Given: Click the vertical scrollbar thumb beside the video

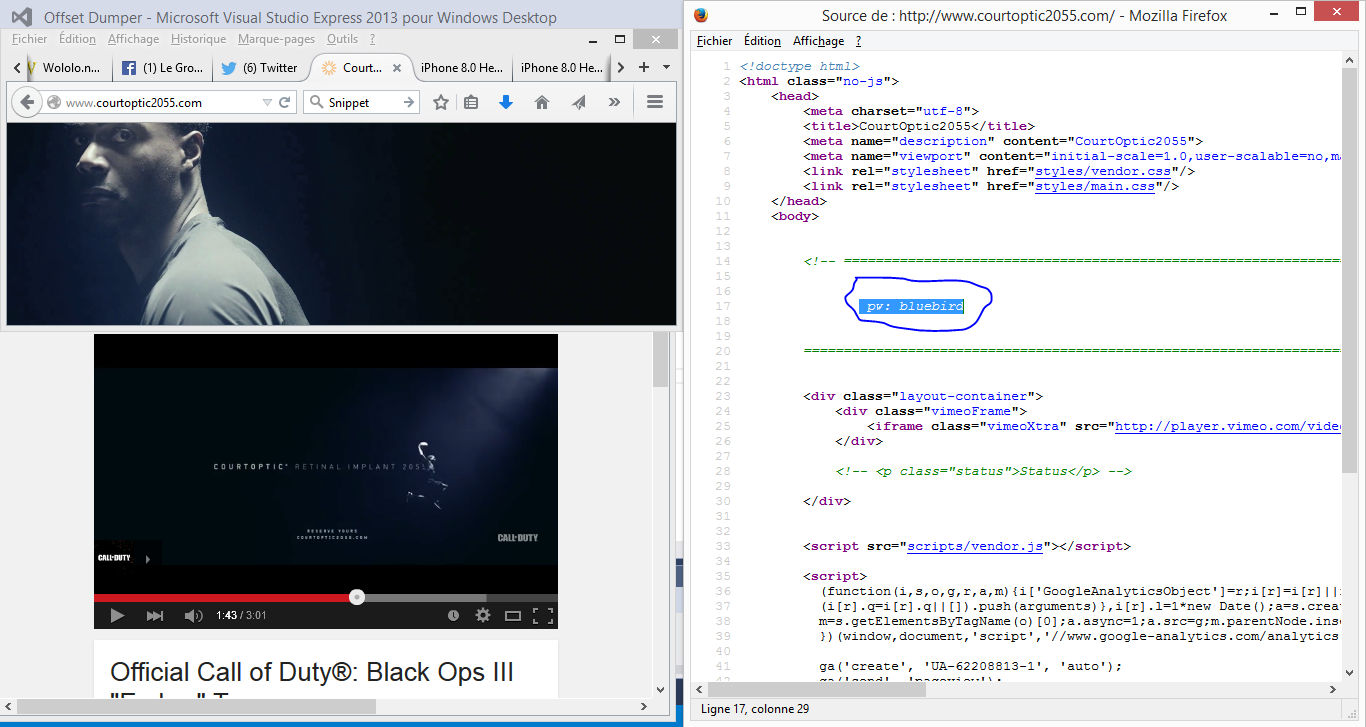Looking at the screenshot, I should point(660,361).
